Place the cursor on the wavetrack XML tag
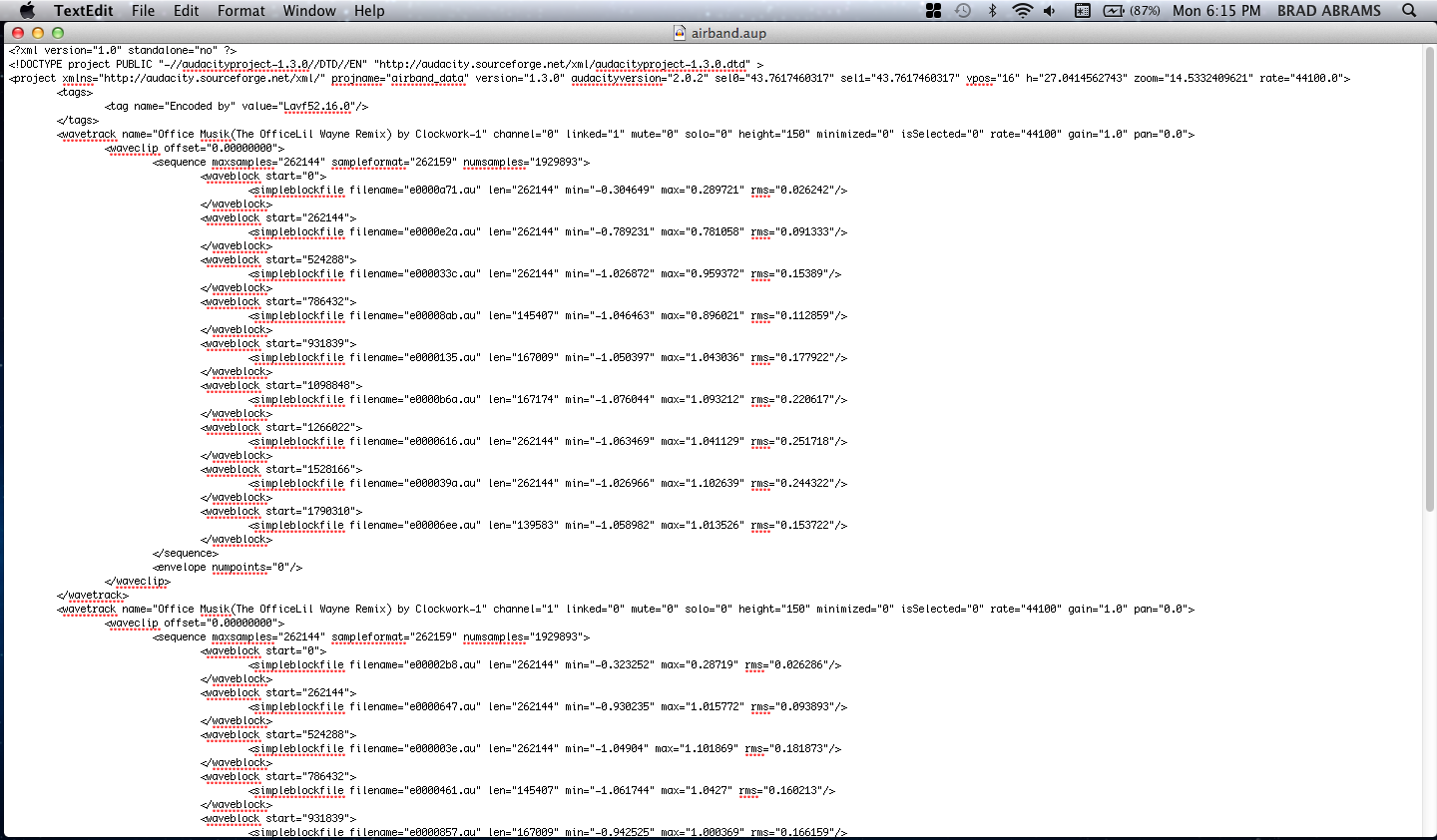 tap(88, 134)
